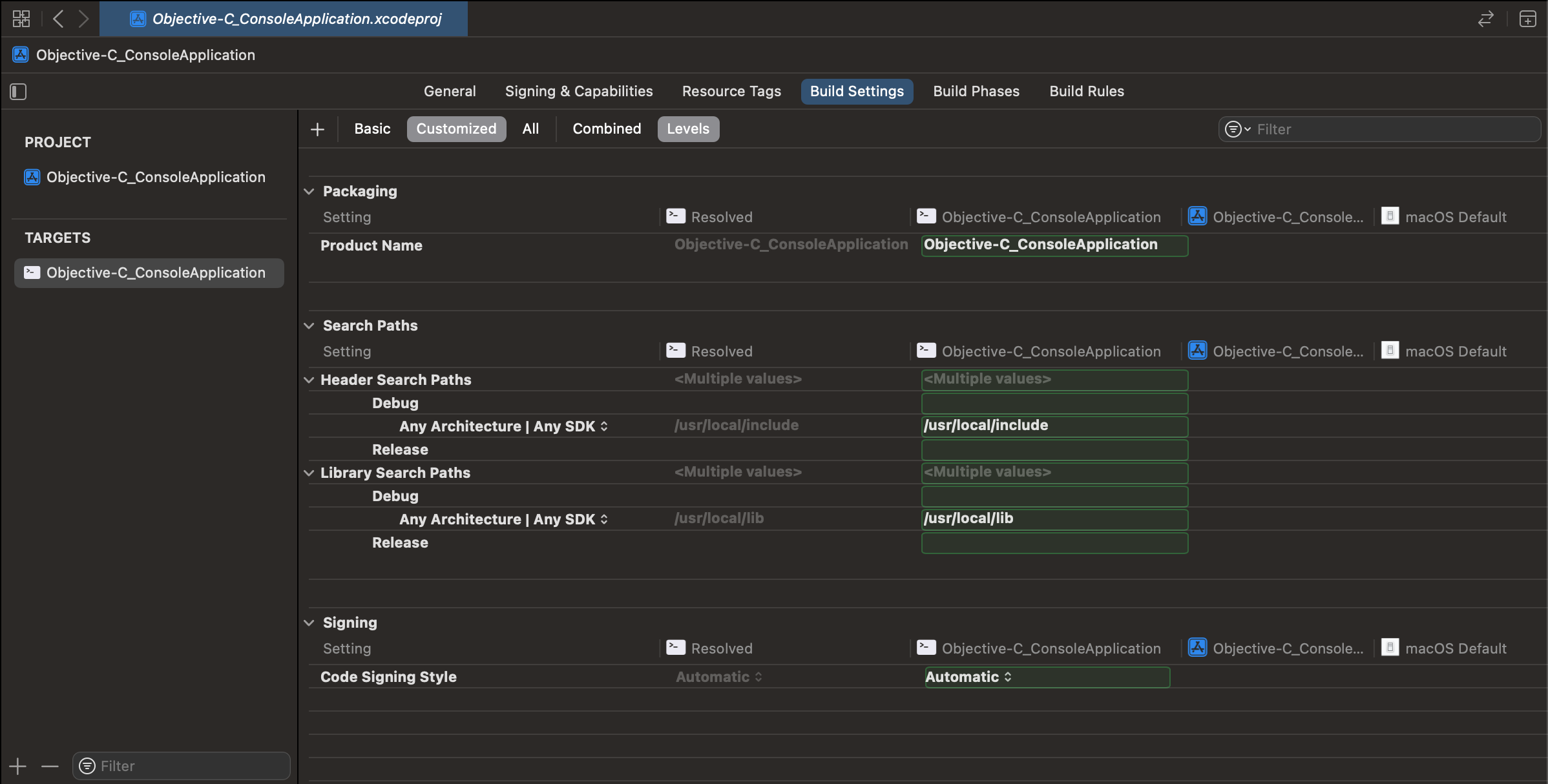Go forward with the right chevron
This screenshot has height=784, width=1548.
[x=83, y=19]
